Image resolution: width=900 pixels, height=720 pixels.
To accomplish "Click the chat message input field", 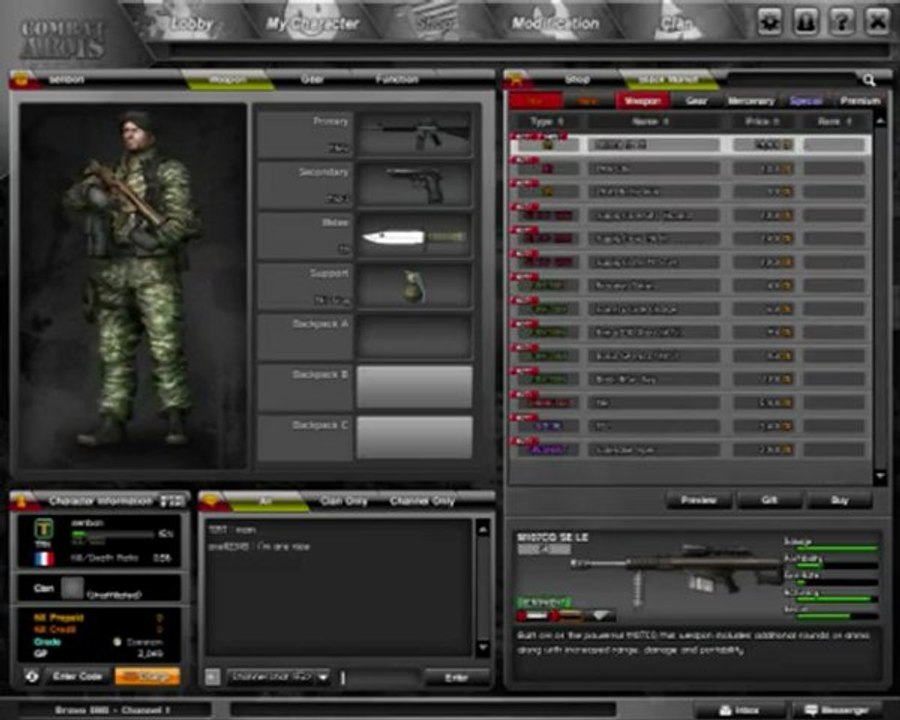I will (379, 678).
